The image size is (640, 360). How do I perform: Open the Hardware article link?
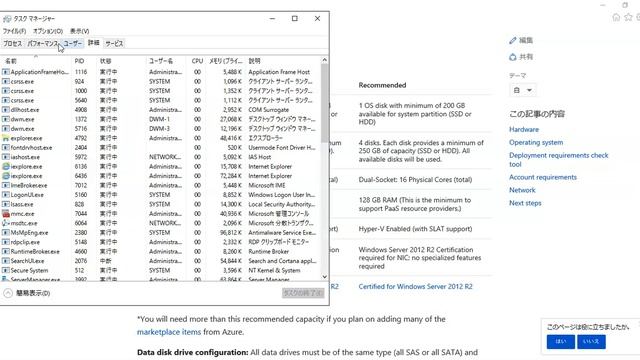point(524,129)
